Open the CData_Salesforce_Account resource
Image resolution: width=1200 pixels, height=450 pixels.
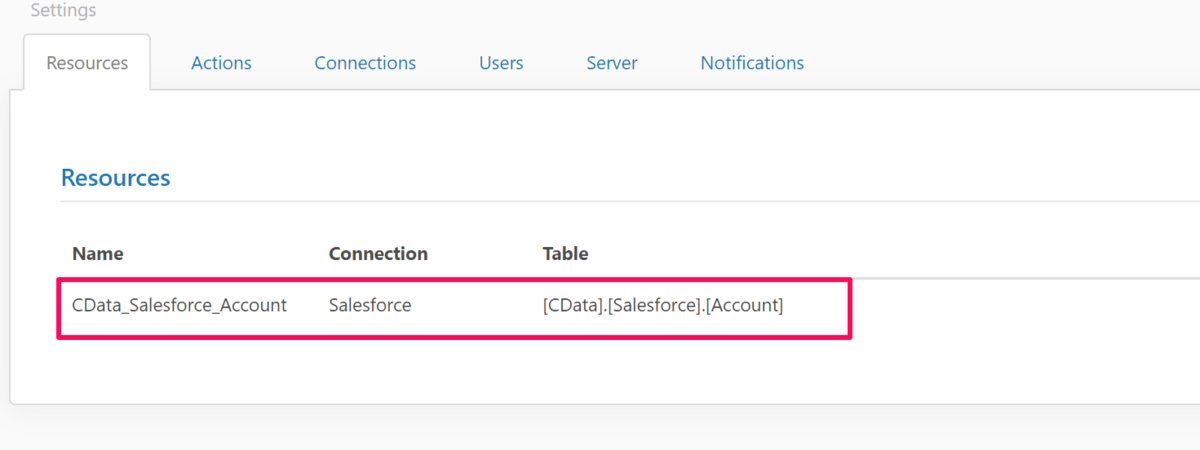point(179,306)
